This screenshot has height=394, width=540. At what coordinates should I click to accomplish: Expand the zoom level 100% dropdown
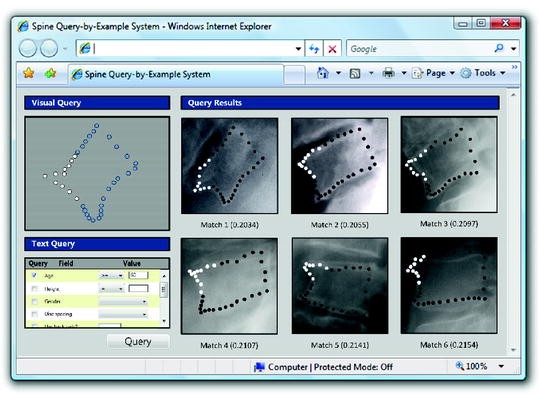[x=501, y=366]
